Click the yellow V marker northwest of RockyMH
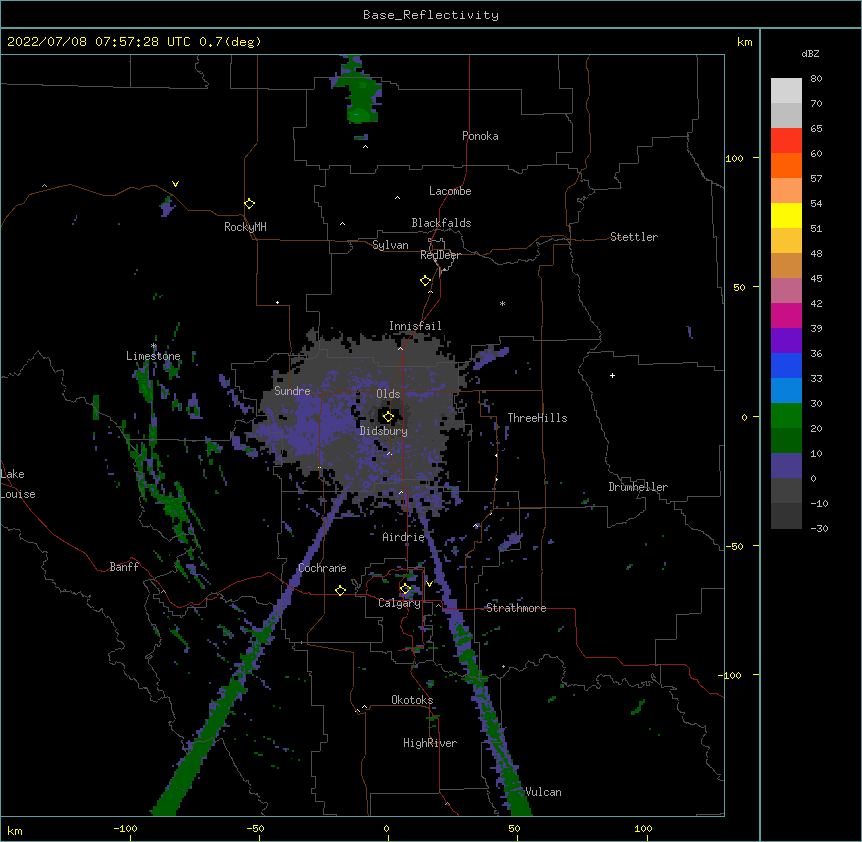The height and width of the screenshot is (842, 862). coord(175,184)
